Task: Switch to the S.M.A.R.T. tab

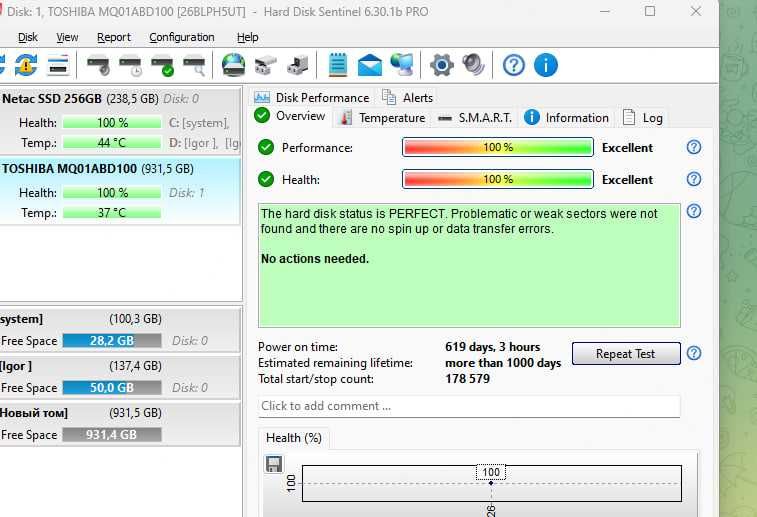Action: 474,118
